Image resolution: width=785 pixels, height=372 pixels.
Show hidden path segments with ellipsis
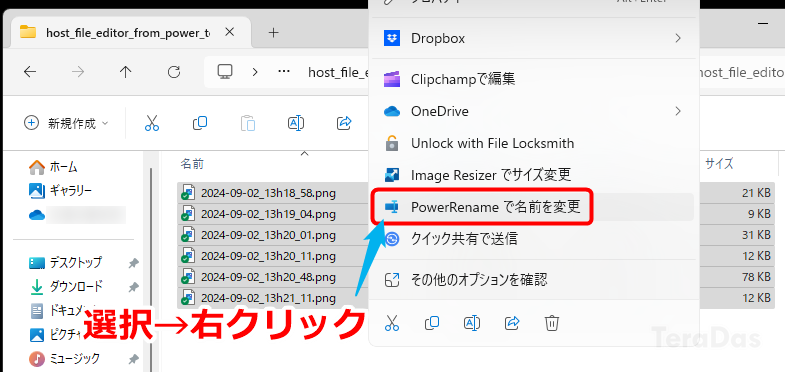pyautogui.click(x=284, y=72)
